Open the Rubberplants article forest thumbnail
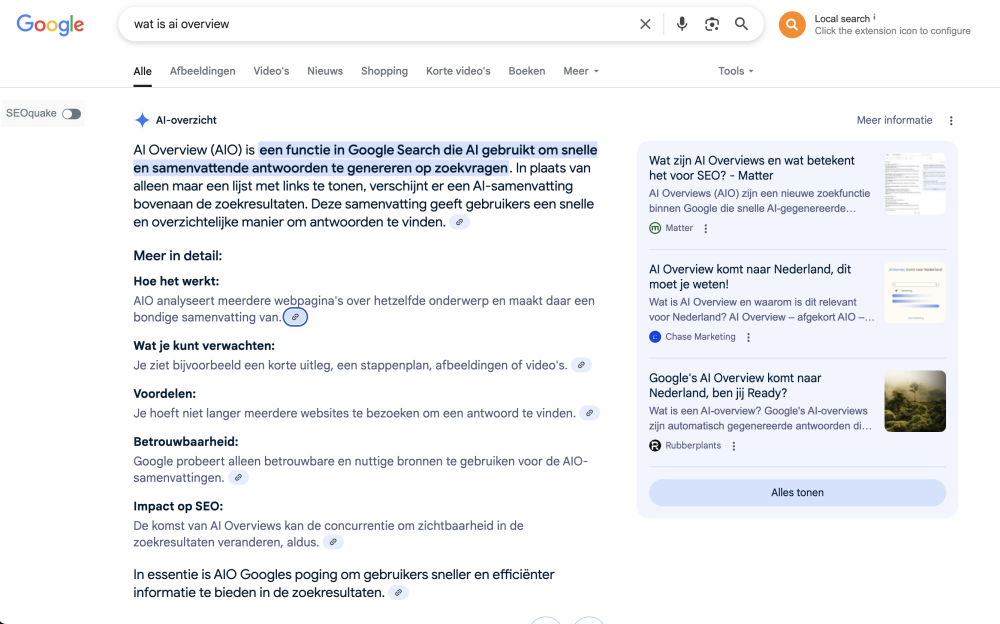This screenshot has width=1000, height=624. (914, 401)
